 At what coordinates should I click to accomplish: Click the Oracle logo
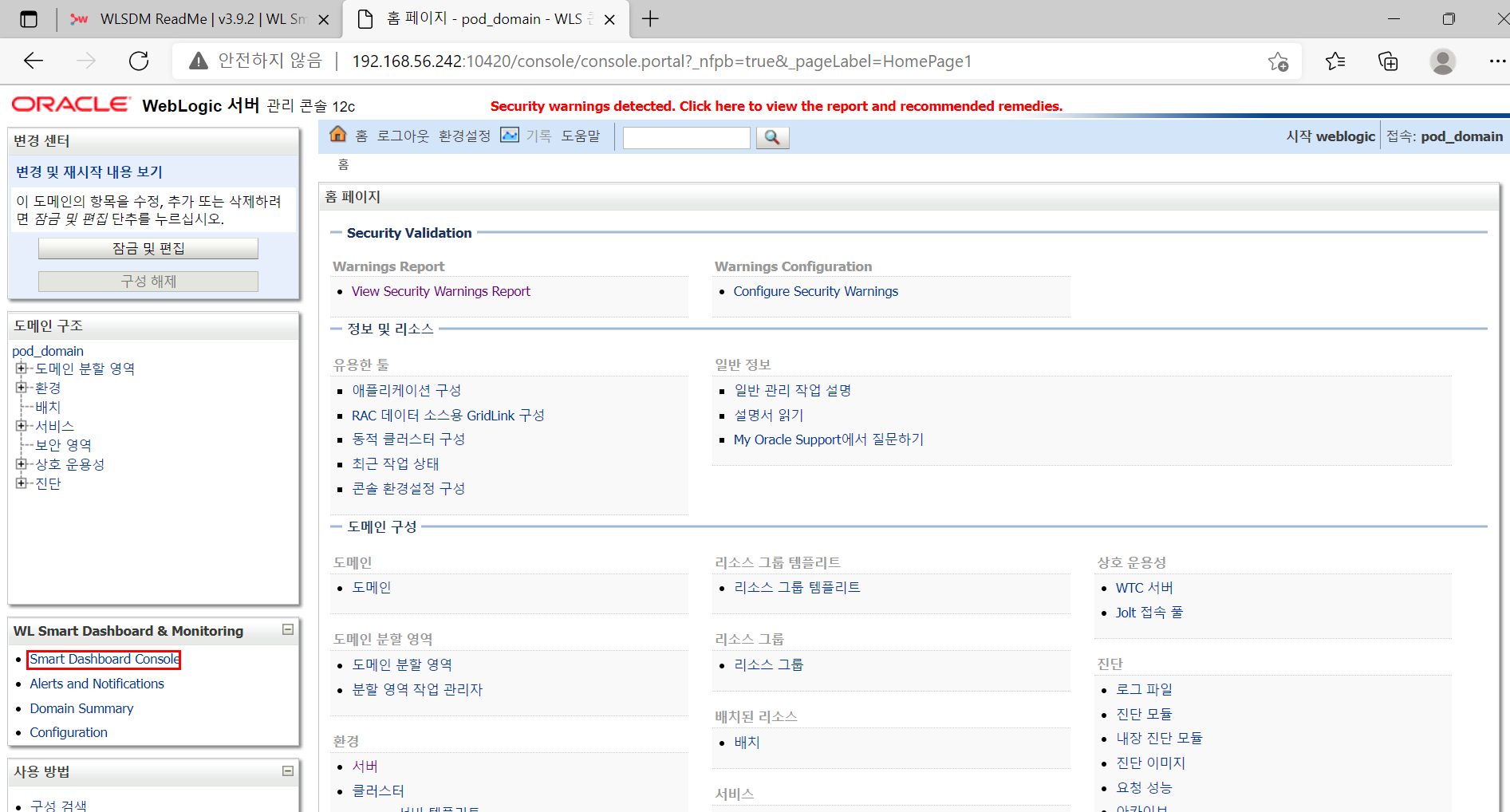point(71,104)
